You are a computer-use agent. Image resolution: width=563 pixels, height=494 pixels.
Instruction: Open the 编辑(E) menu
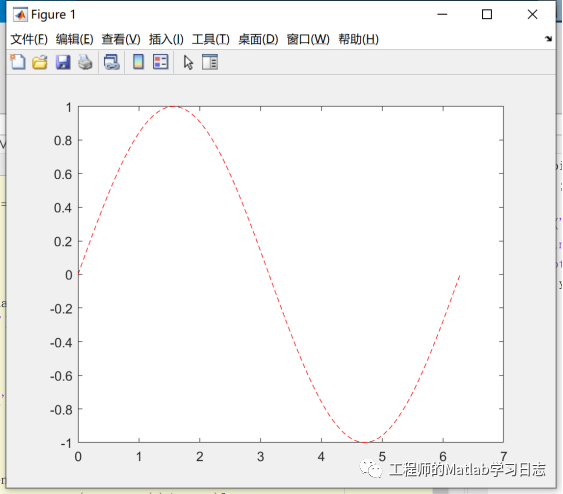[x=74, y=39]
